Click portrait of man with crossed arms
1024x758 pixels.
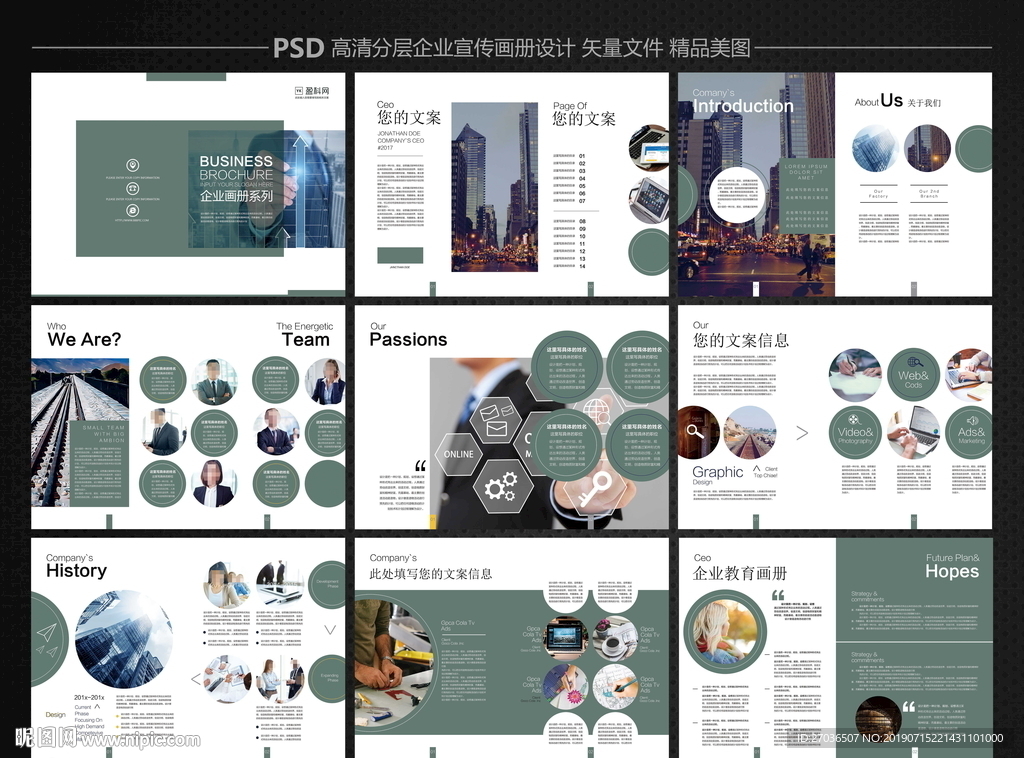(x=214, y=381)
